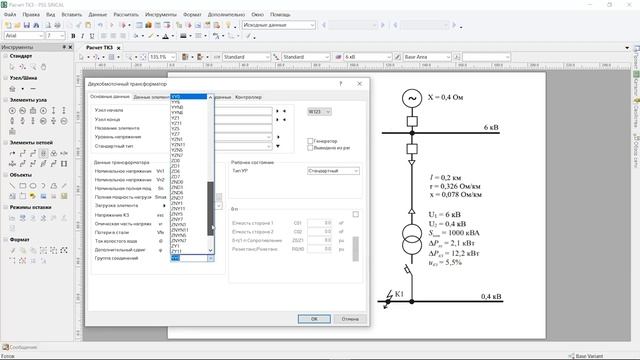640x360 pixels.
Task: Select the last icon in Элементы ветвей group
Action: coord(64,164)
